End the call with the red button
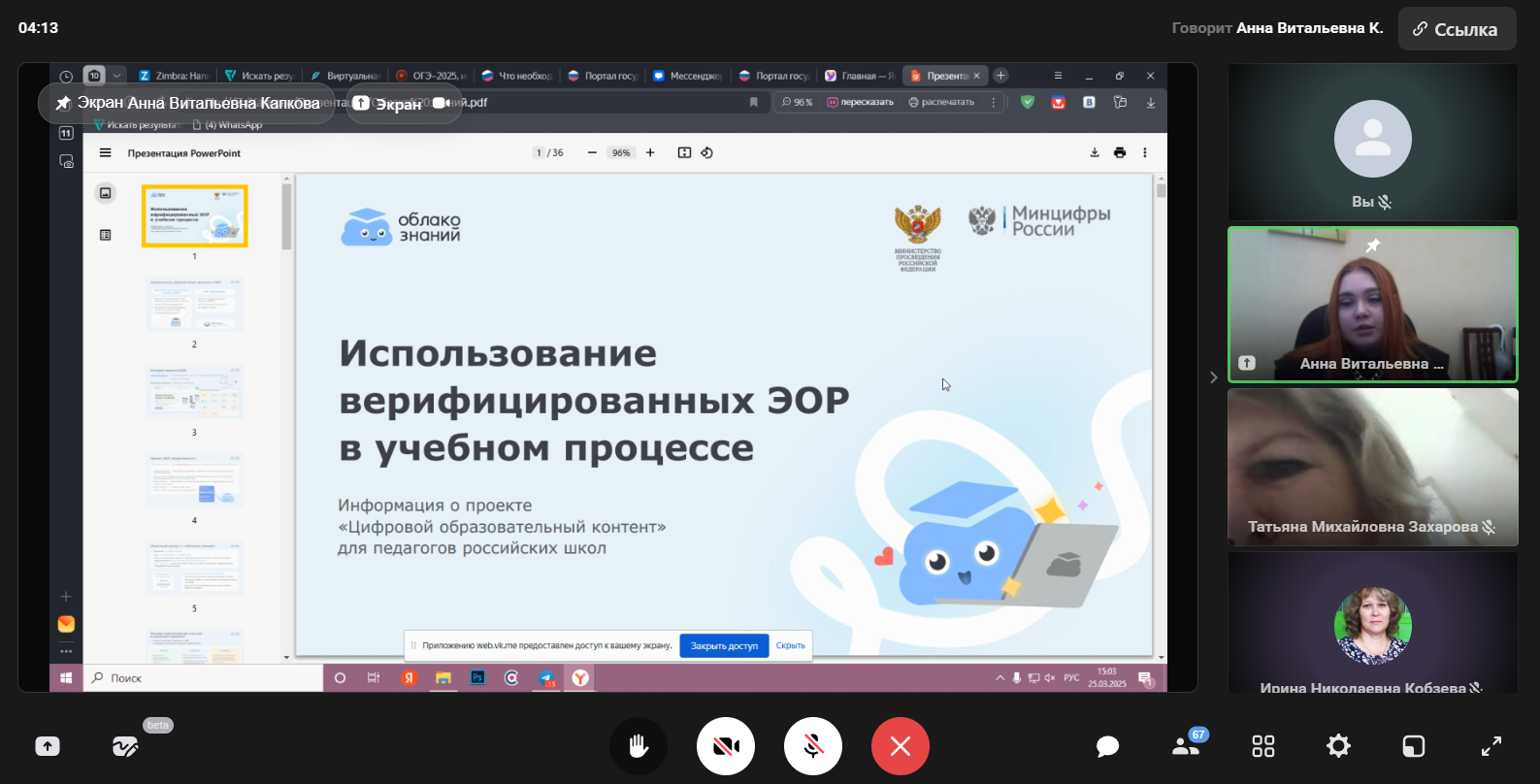This screenshot has height=784, width=1540. pos(900,745)
